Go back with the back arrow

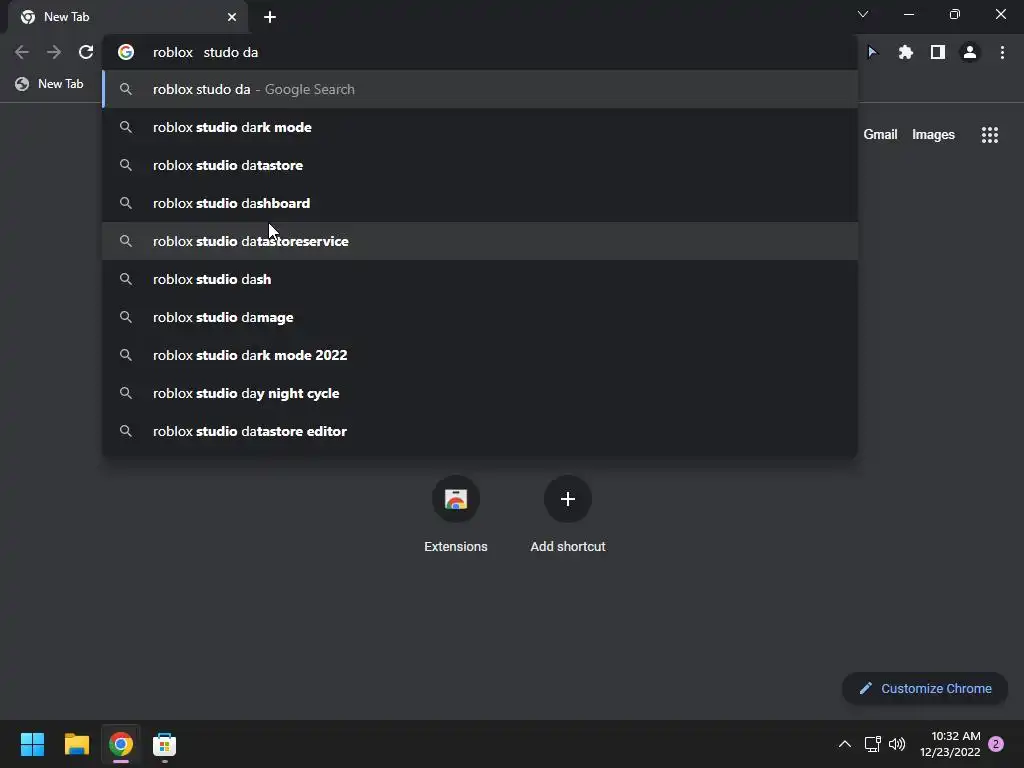22,52
